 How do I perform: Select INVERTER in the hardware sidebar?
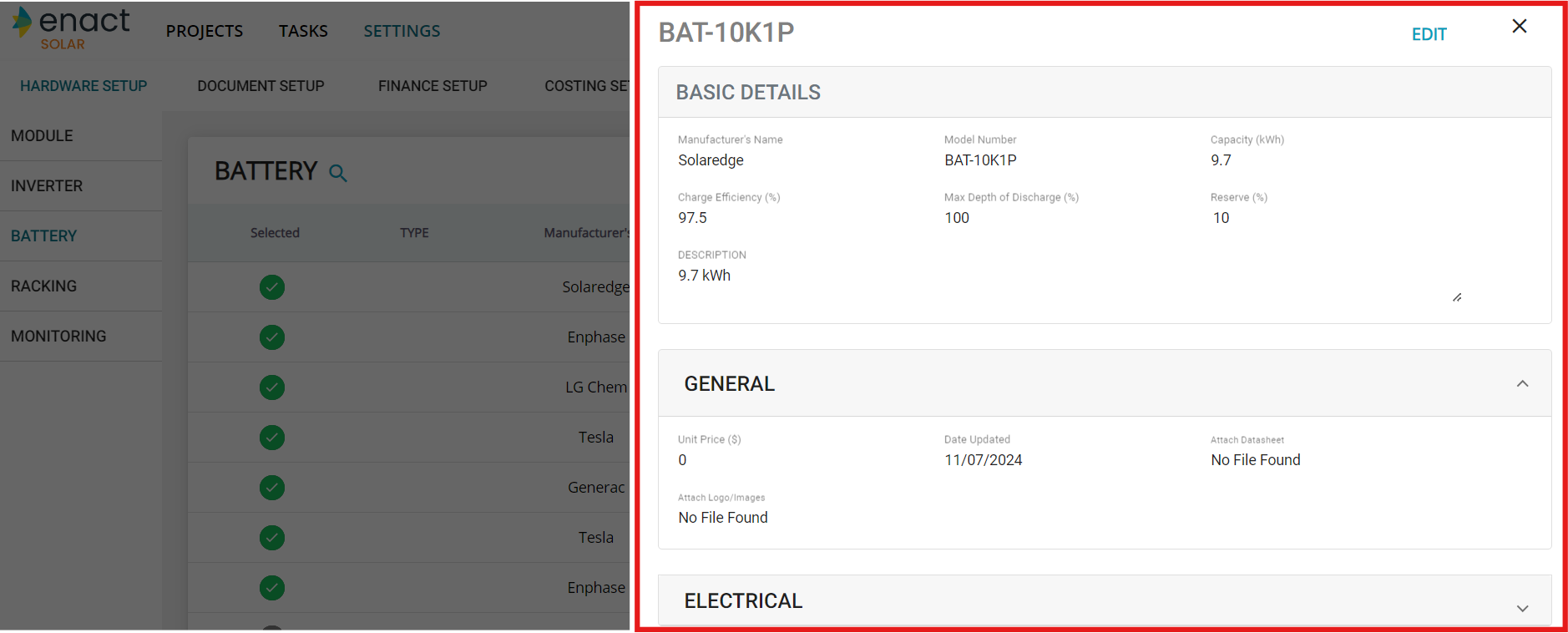point(47,186)
